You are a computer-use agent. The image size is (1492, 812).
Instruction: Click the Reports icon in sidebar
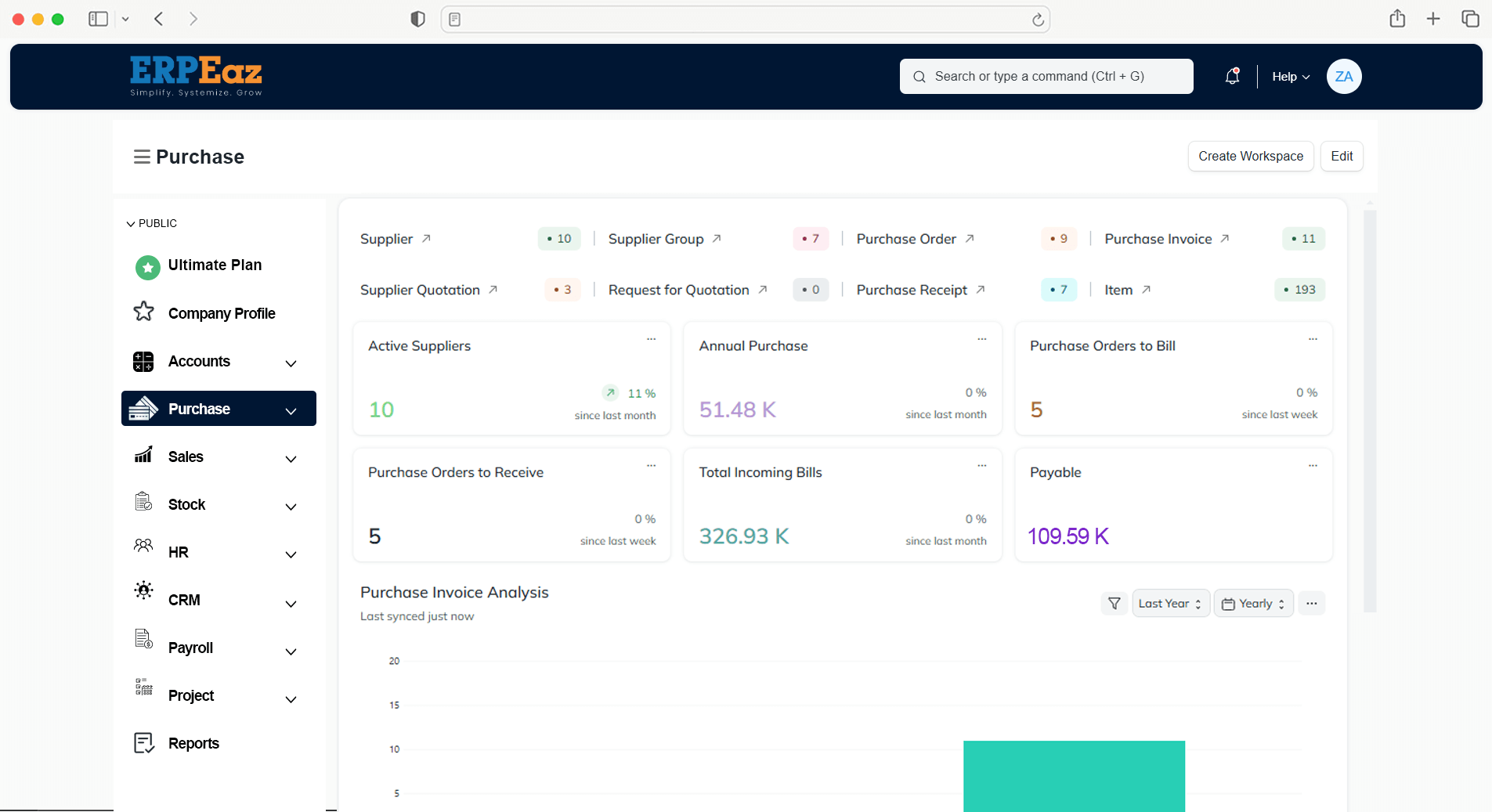(144, 743)
